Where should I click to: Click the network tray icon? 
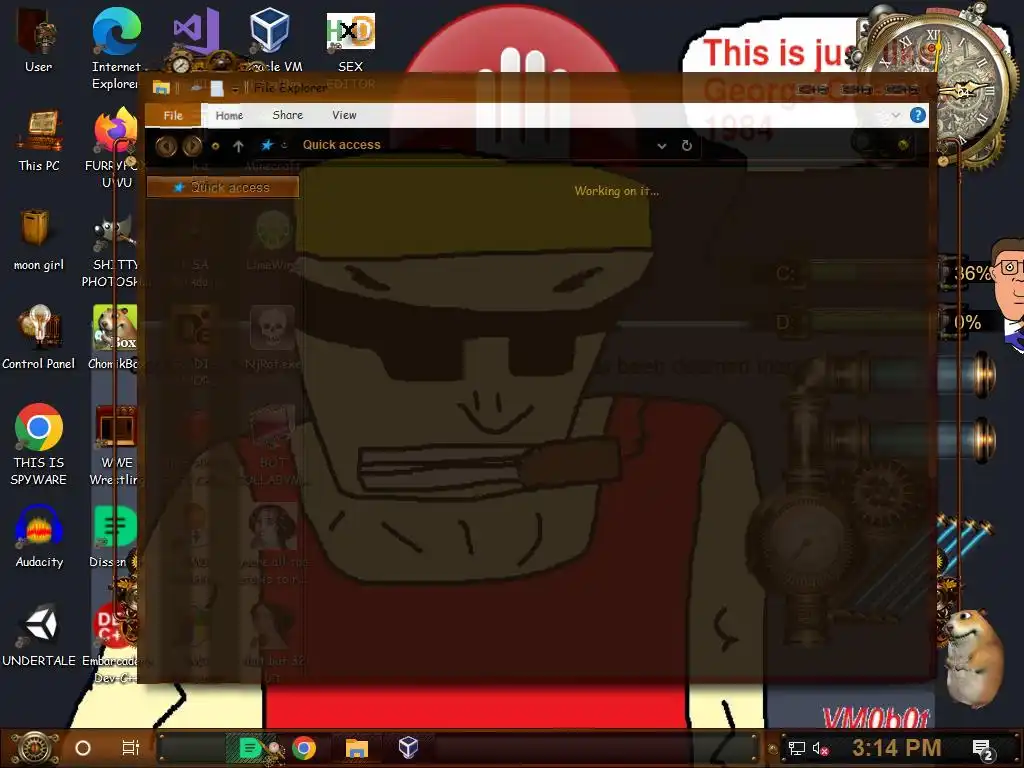pos(796,748)
